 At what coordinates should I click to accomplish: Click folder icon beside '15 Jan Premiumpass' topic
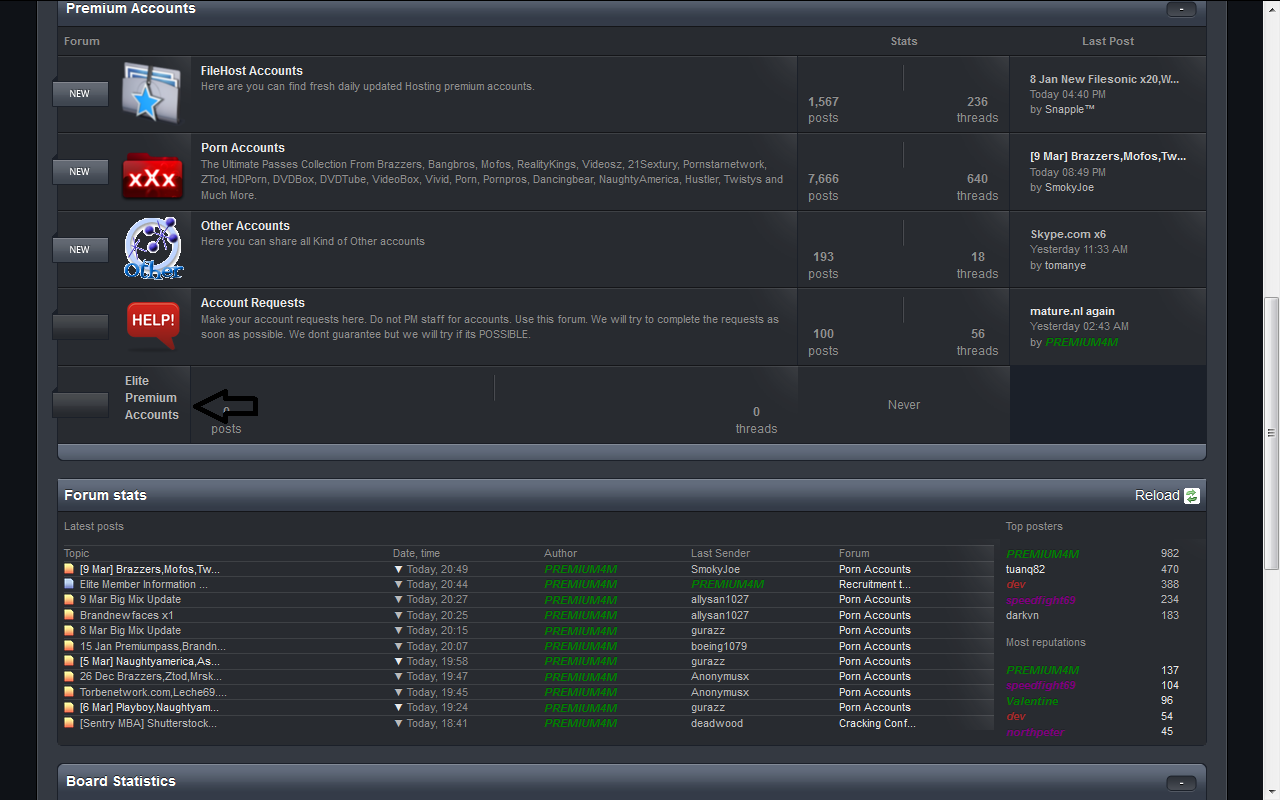click(x=69, y=646)
